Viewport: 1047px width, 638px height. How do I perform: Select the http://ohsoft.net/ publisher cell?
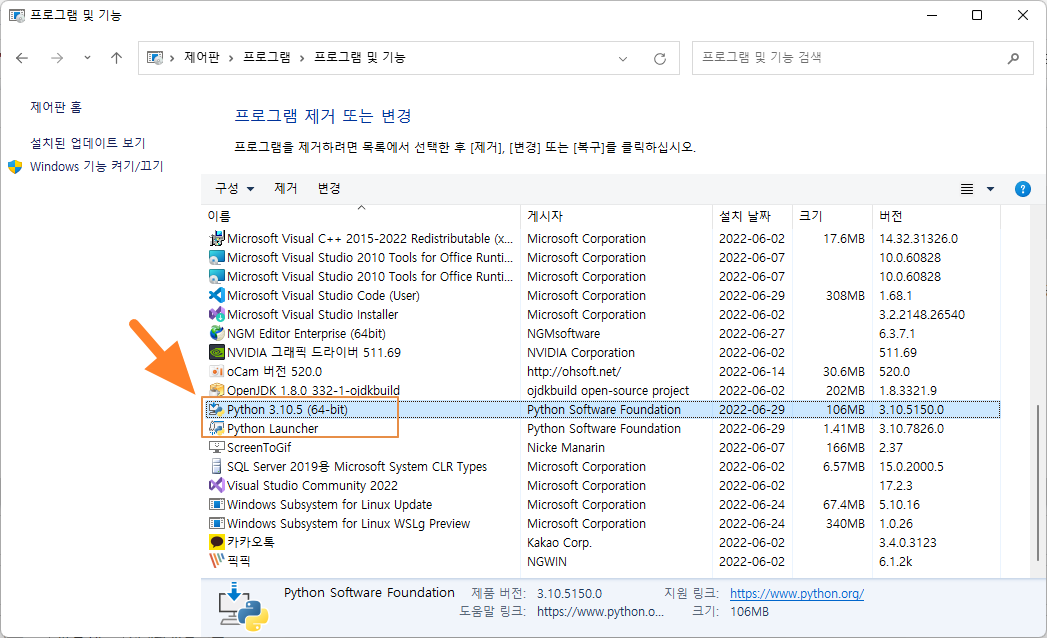[574, 371]
